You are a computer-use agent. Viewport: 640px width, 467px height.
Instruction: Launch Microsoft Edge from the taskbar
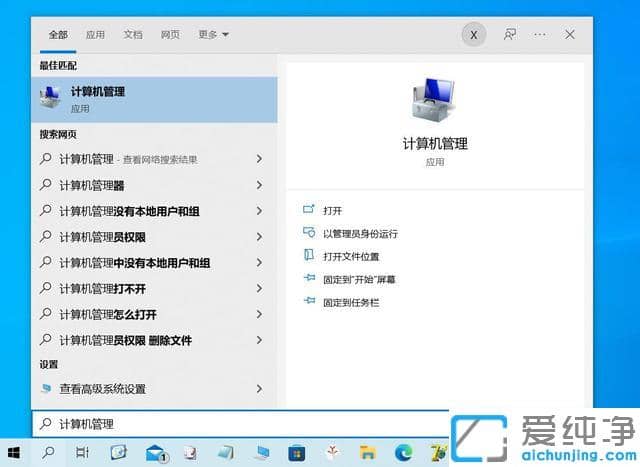403,453
